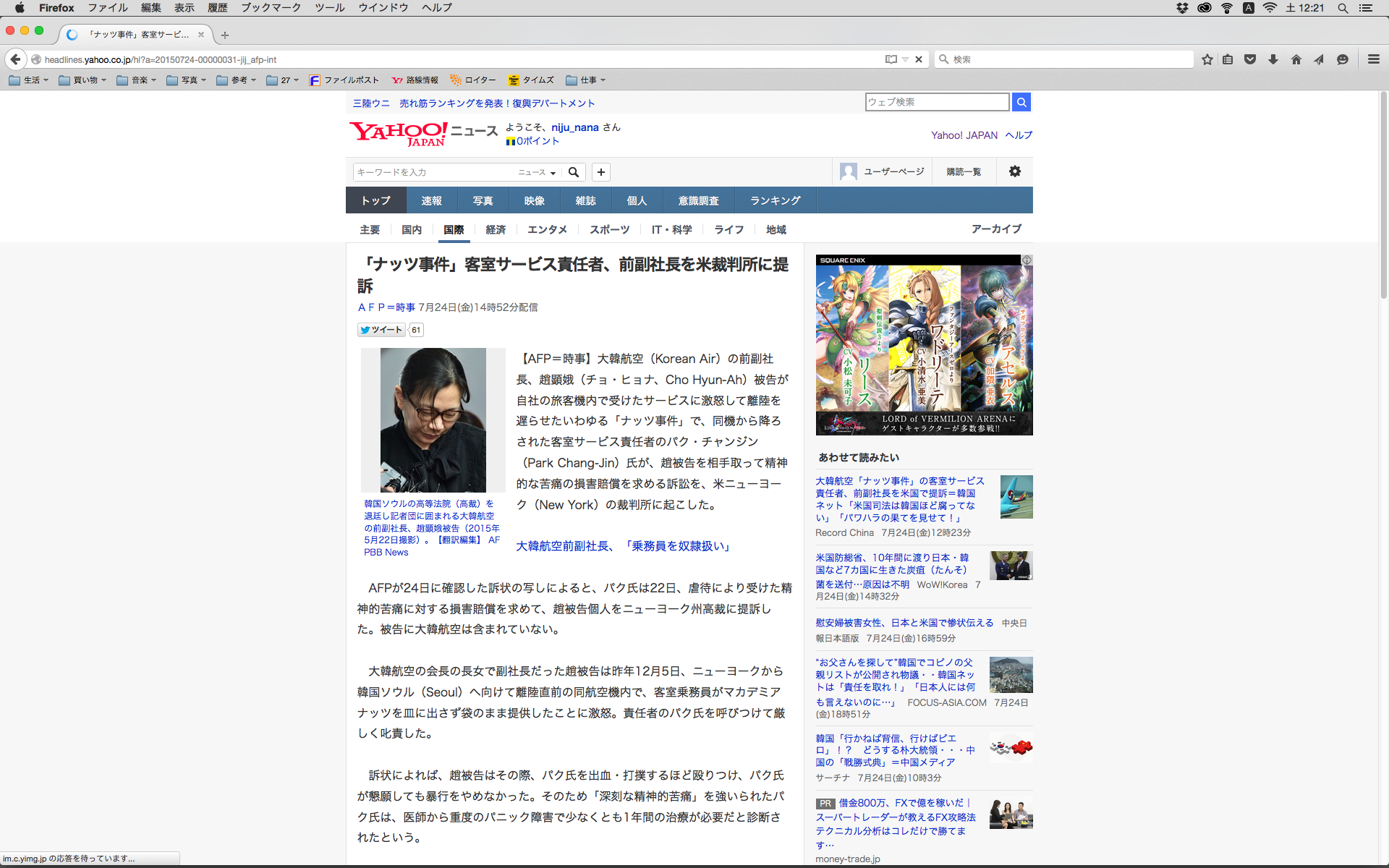
Task: Toggle reader view icon in address bar
Action: point(891,59)
